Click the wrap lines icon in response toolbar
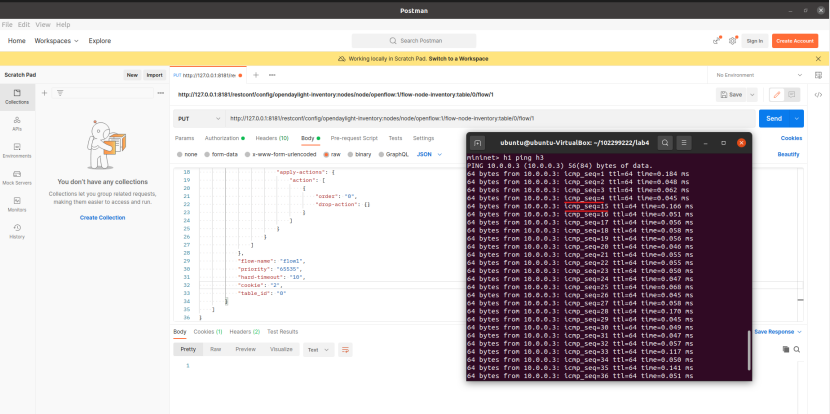The image size is (830, 414). (x=345, y=349)
